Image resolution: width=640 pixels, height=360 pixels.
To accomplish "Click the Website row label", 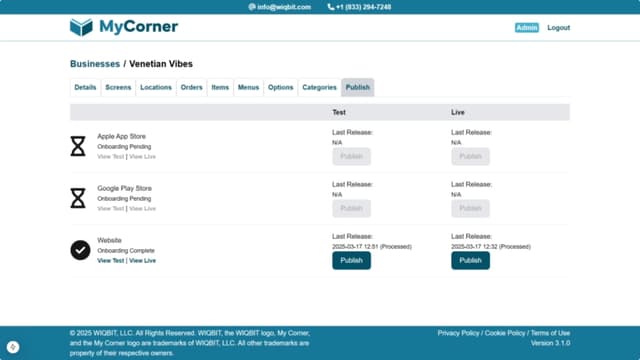I will coord(109,240).
